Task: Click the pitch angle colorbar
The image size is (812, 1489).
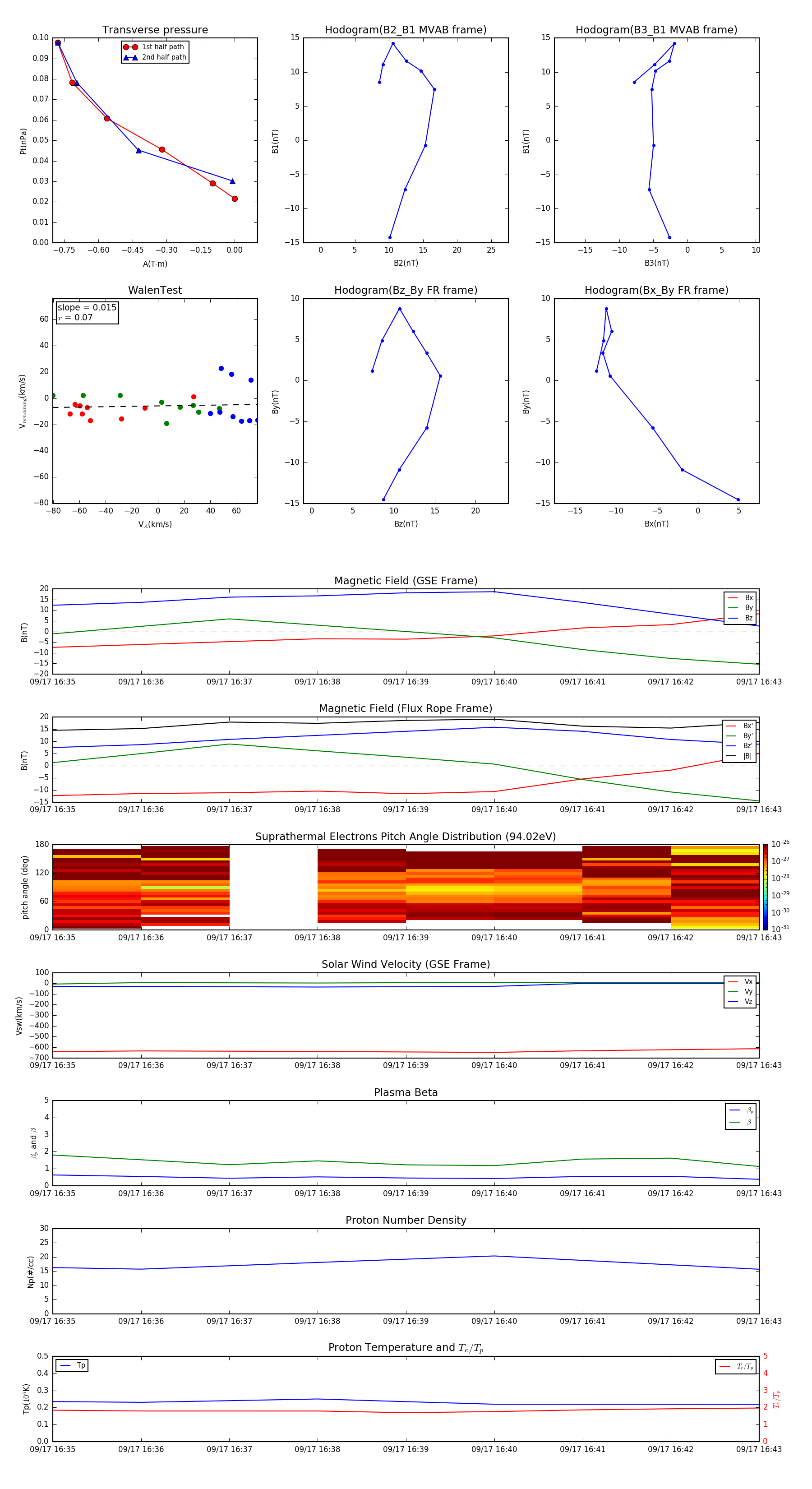Action: (765, 887)
